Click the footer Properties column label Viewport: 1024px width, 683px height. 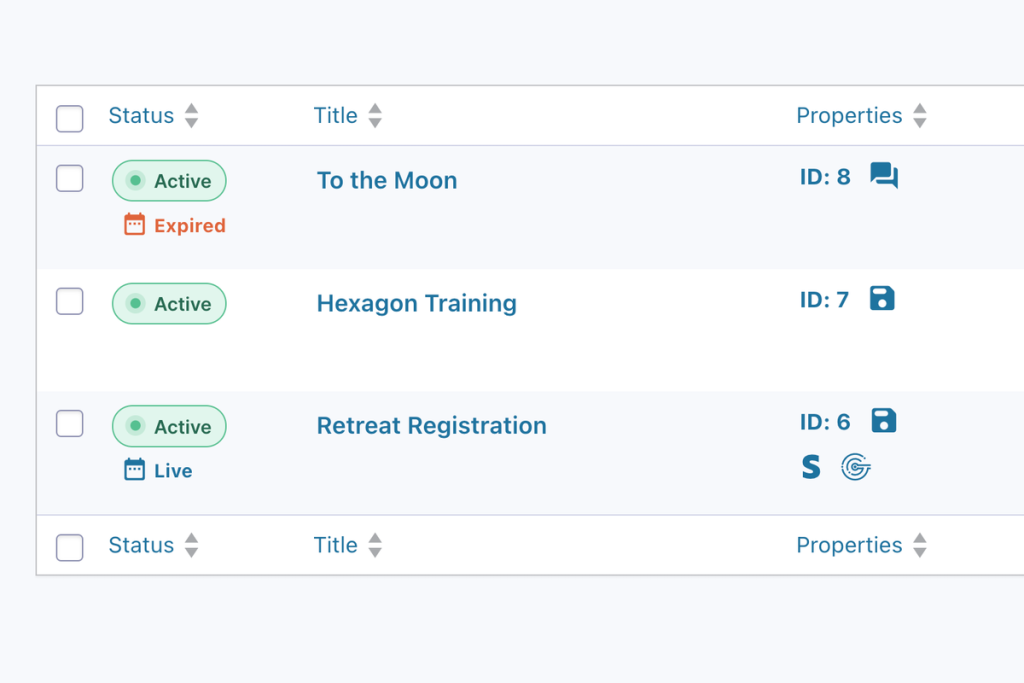tap(849, 546)
